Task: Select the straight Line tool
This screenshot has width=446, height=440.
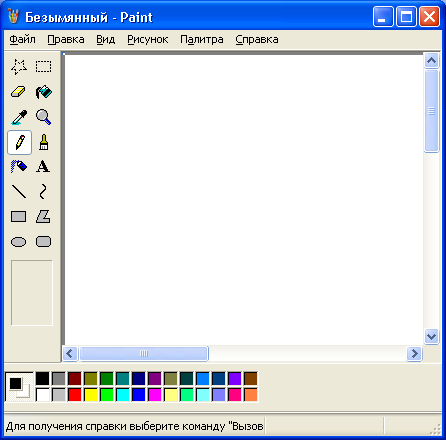Action: [x=19, y=192]
